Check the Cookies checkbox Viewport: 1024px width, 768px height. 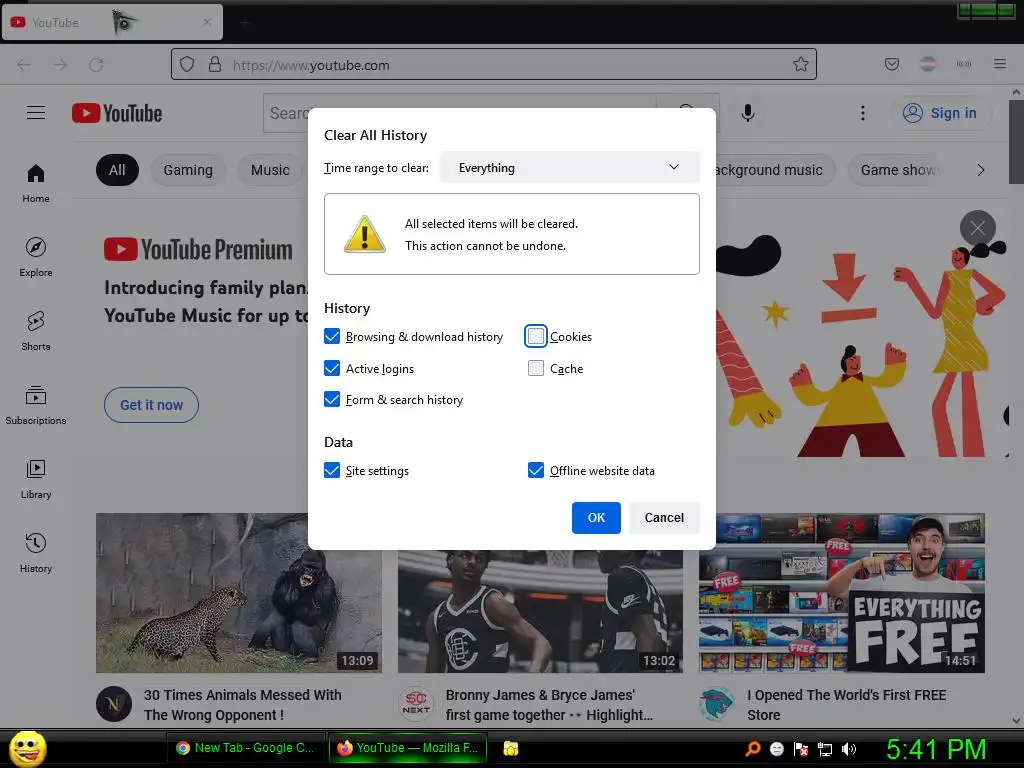(x=536, y=336)
